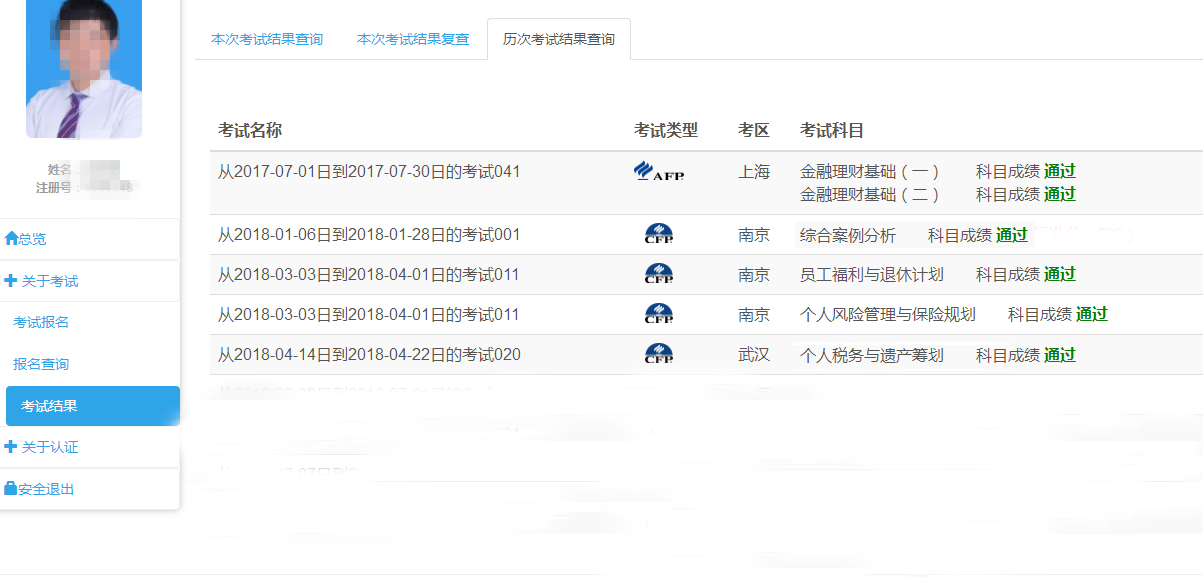Click the home icon beside 总览
This screenshot has width=1203, height=578.
click(11, 239)
